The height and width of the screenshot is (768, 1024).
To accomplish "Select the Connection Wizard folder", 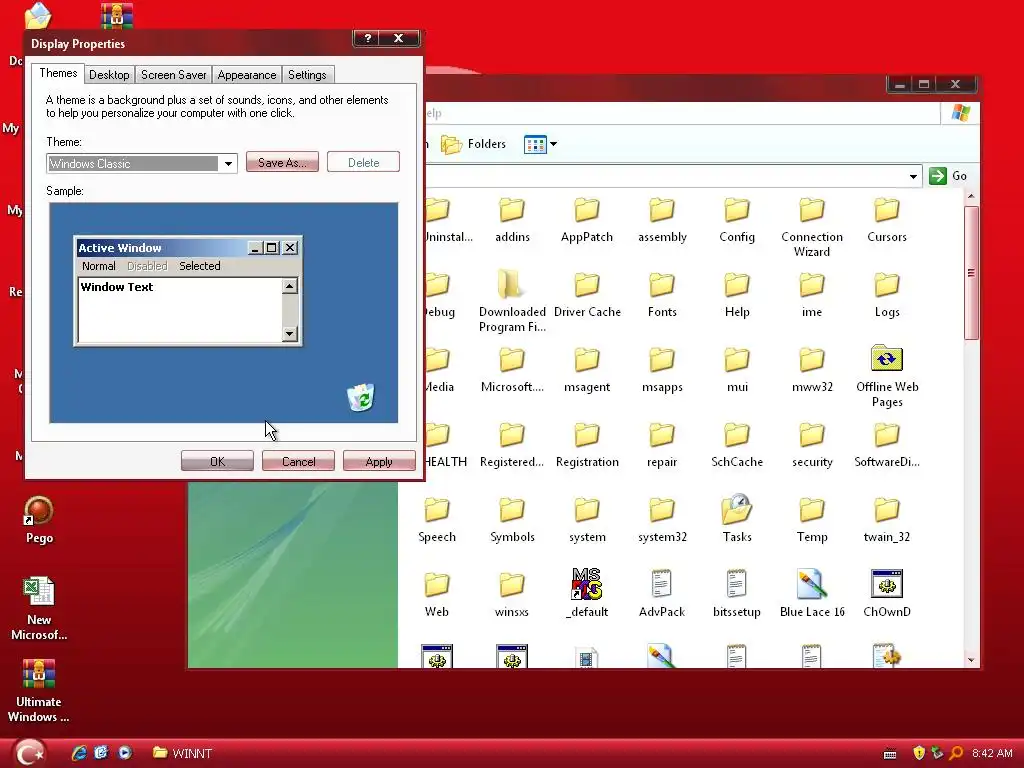I will coord(812,228).
